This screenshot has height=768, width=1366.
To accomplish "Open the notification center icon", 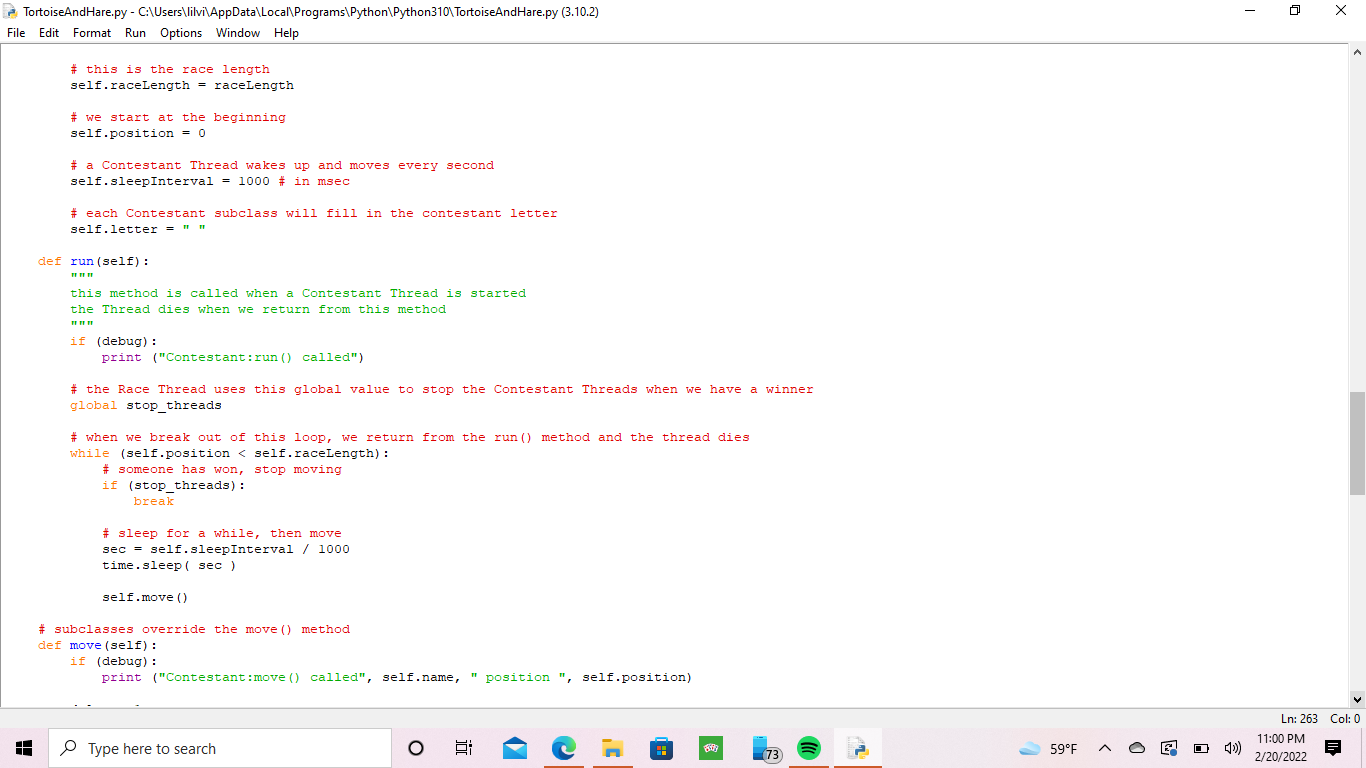I will tap(1332, 748).
